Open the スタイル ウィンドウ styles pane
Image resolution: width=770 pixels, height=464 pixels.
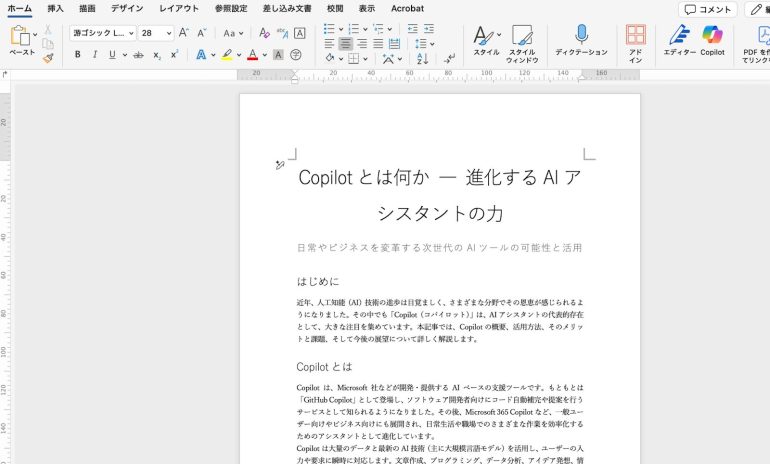522,43
